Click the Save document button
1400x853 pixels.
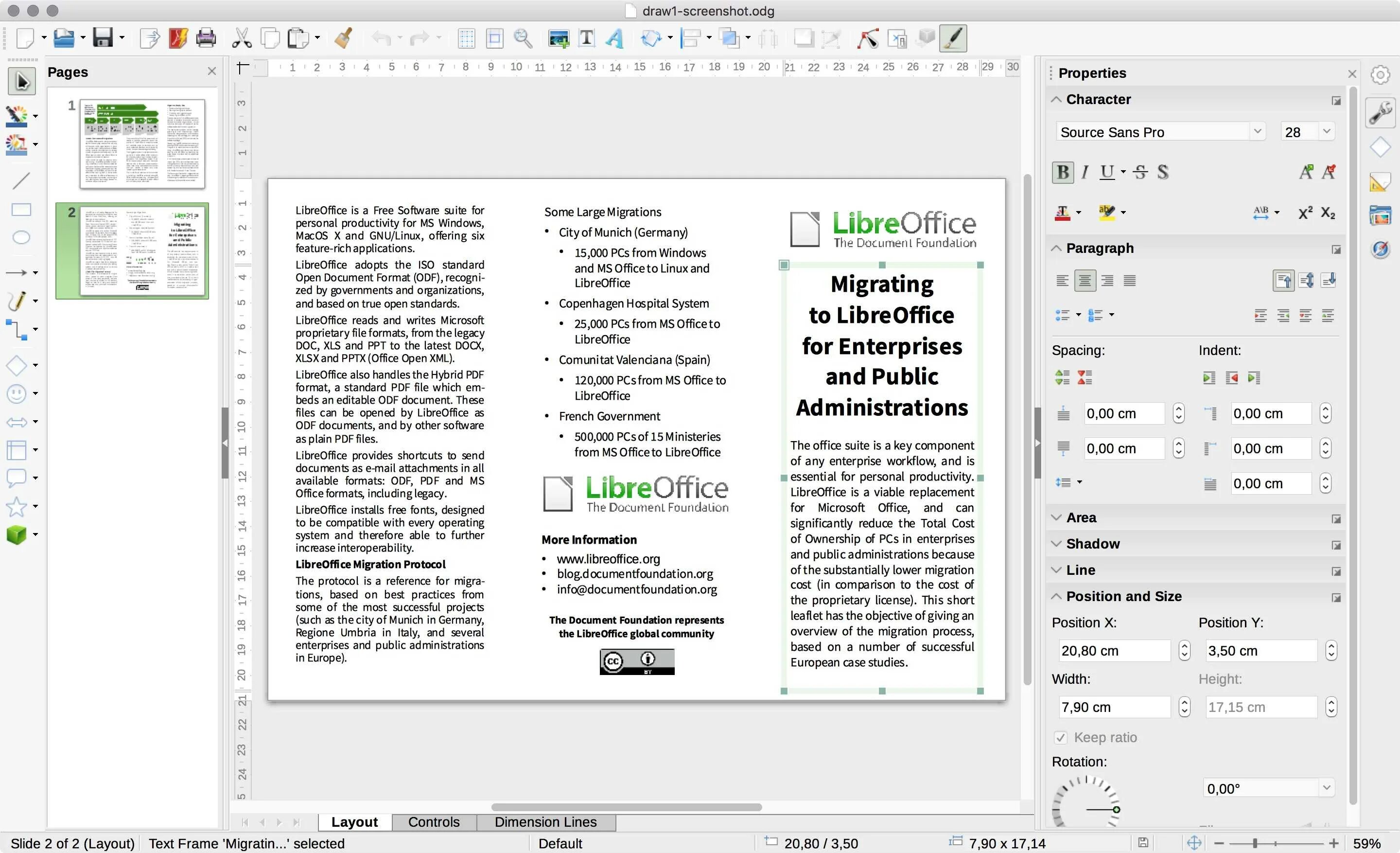(103, 38)
